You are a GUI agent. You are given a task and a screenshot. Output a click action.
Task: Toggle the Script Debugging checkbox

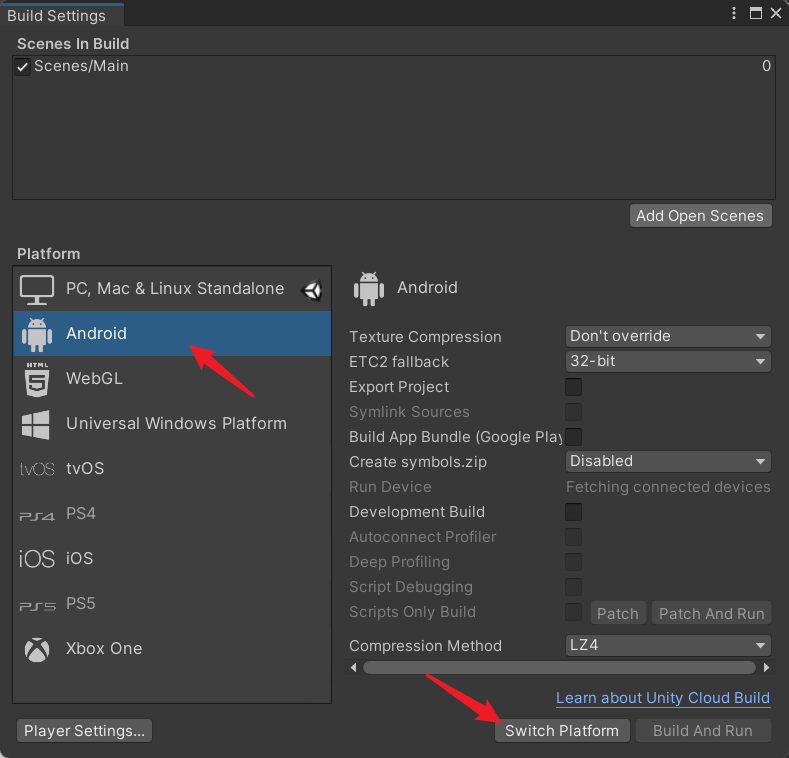point(573,587)
